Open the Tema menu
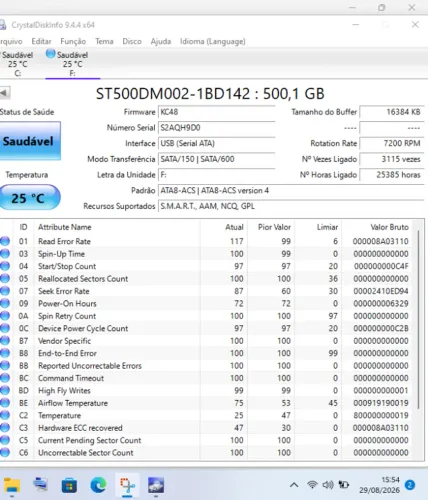Viewport: 428px width, 500px height. pos(104,41)
